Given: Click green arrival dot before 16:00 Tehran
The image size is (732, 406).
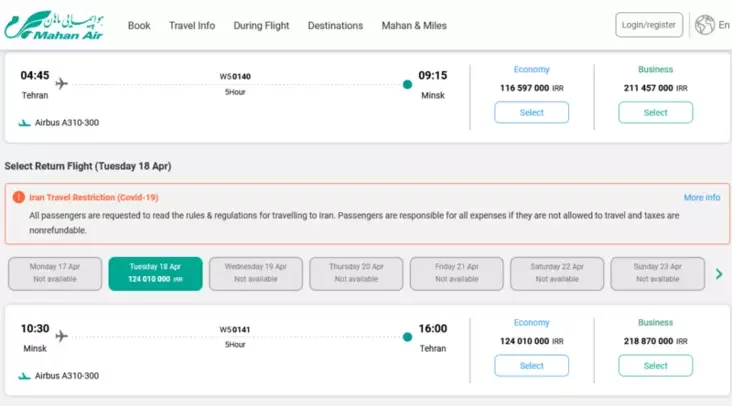Looking at the screenshot, I should tap(407, 337).
